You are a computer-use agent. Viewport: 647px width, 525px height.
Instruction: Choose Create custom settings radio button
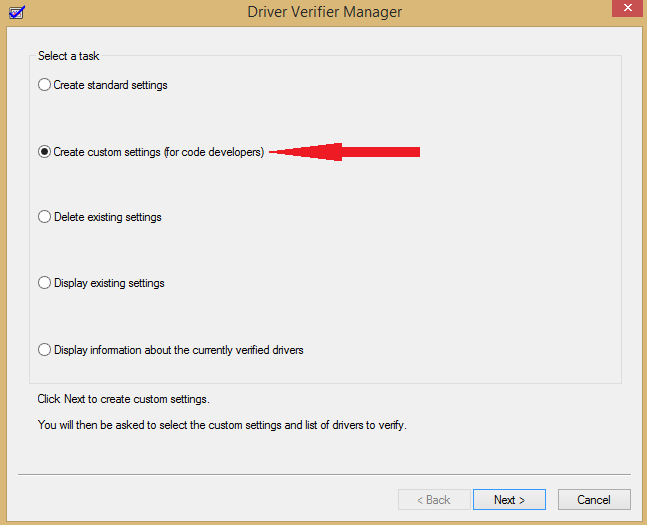pos(44,152)
